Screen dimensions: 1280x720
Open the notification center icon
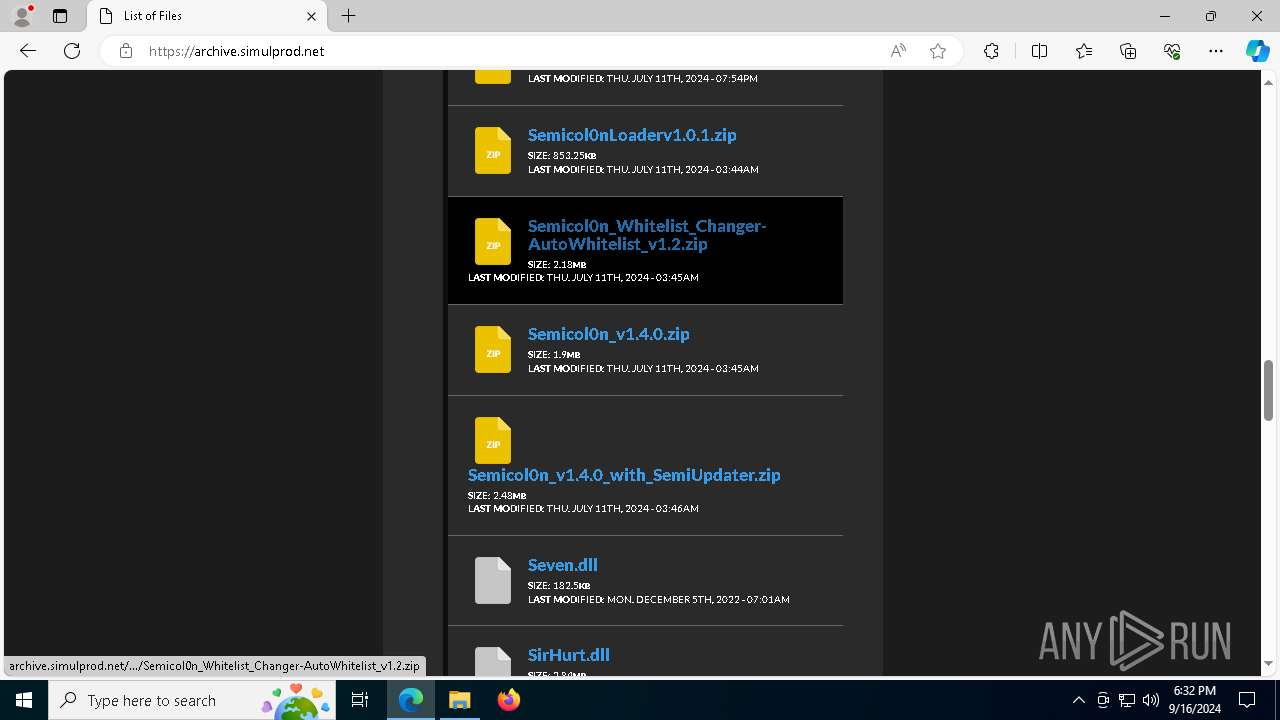pyautogui.click(x=1247, y=700)
